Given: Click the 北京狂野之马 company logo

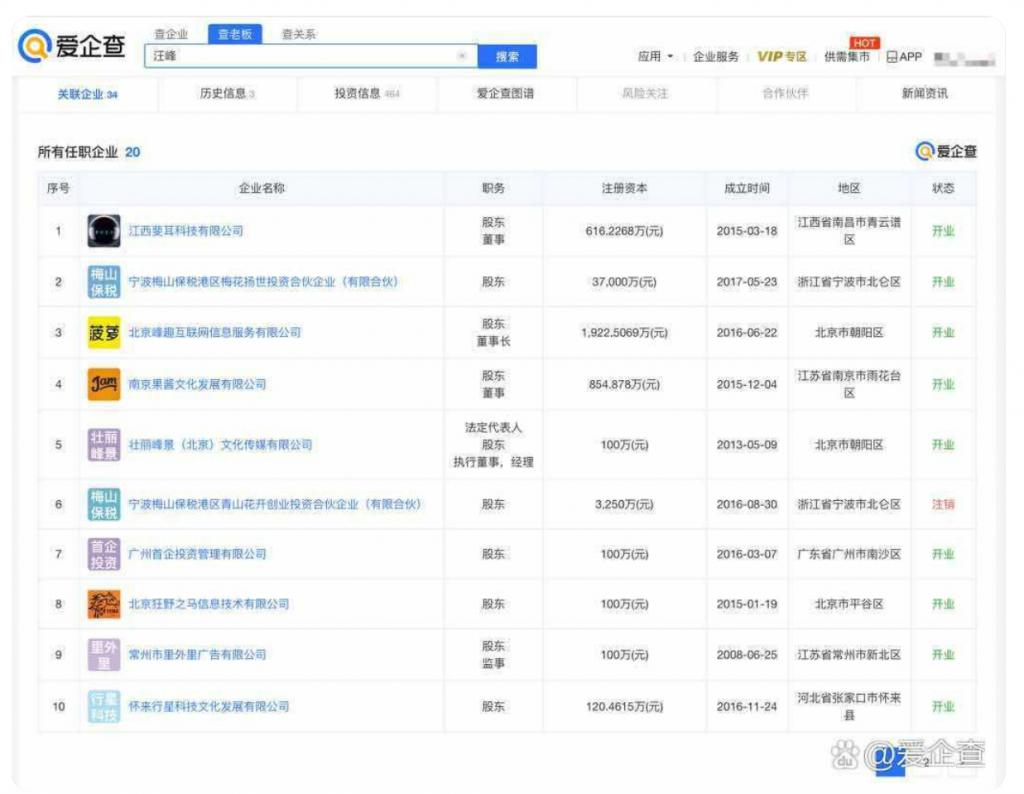Looking at the screenshot, I should [x=104, y=604].
